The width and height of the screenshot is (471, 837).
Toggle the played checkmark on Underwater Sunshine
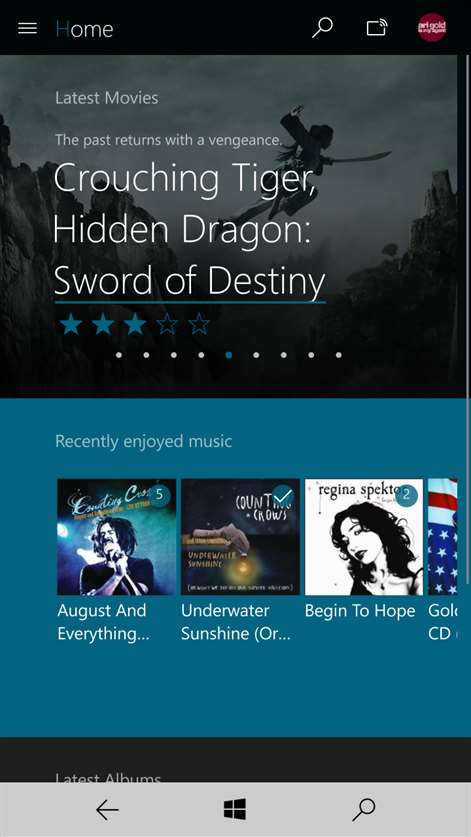click(283, 495)
